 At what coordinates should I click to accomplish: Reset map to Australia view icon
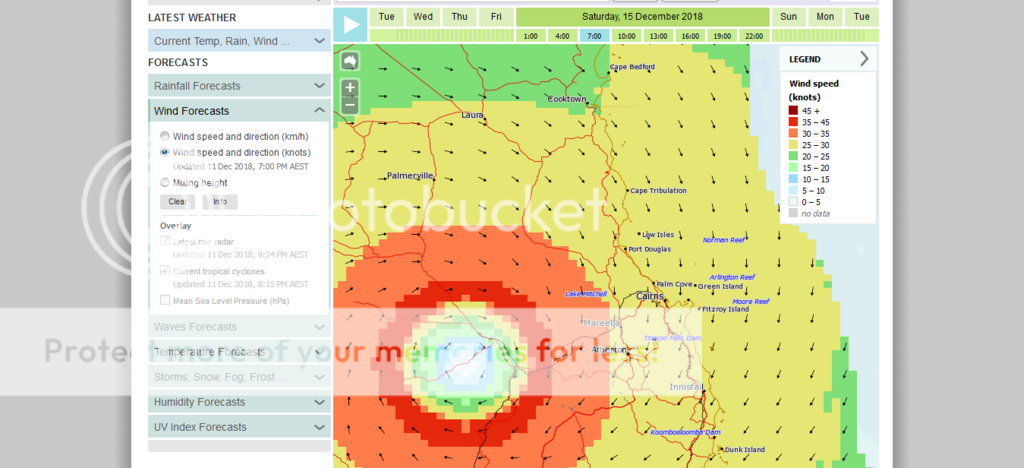[x=350, y=61]
